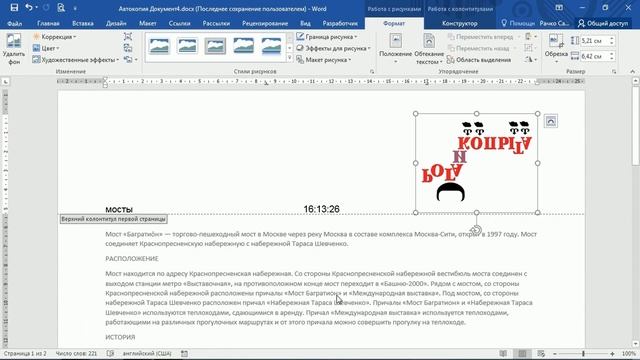Switch to the Вид tab
640x360 pixels.
305,23
